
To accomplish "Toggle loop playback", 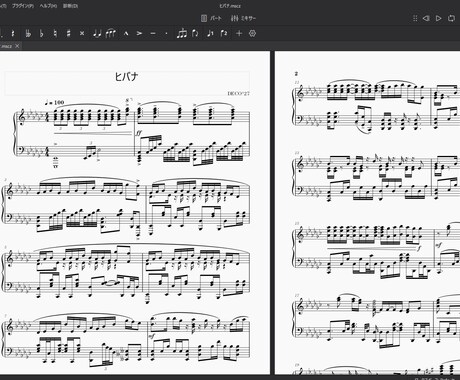I will coord(451,18).
